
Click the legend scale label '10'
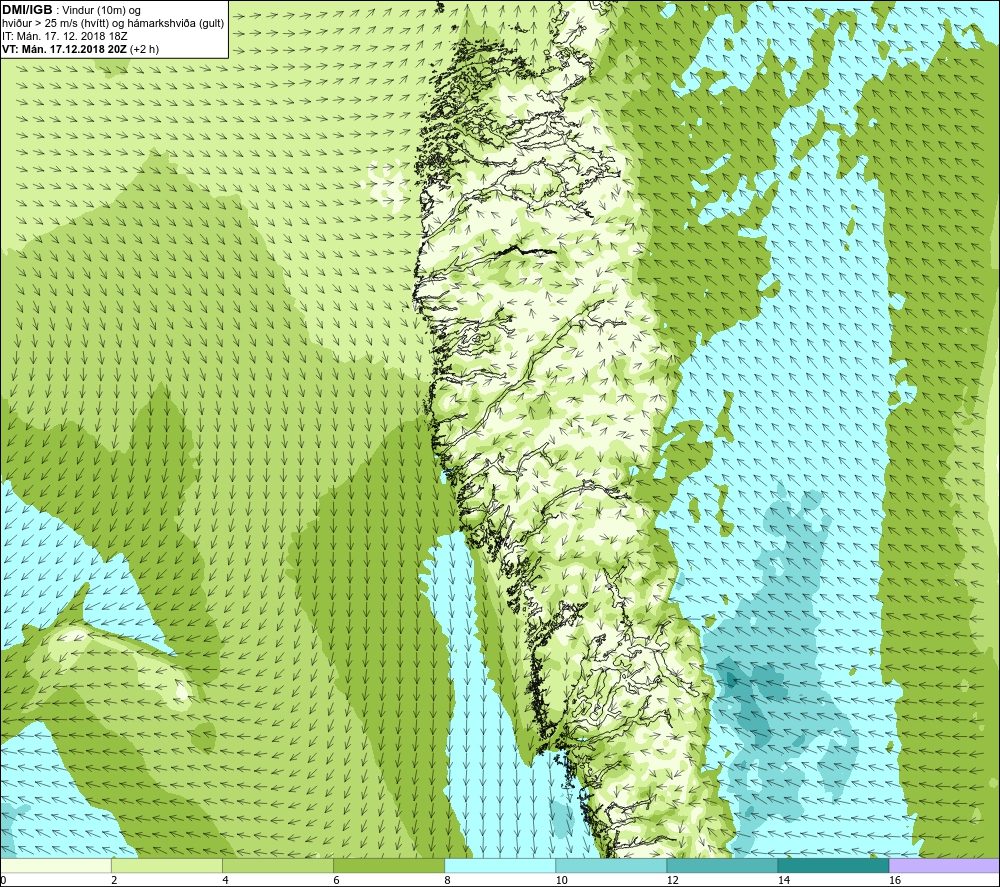click(x=561, y=880)
